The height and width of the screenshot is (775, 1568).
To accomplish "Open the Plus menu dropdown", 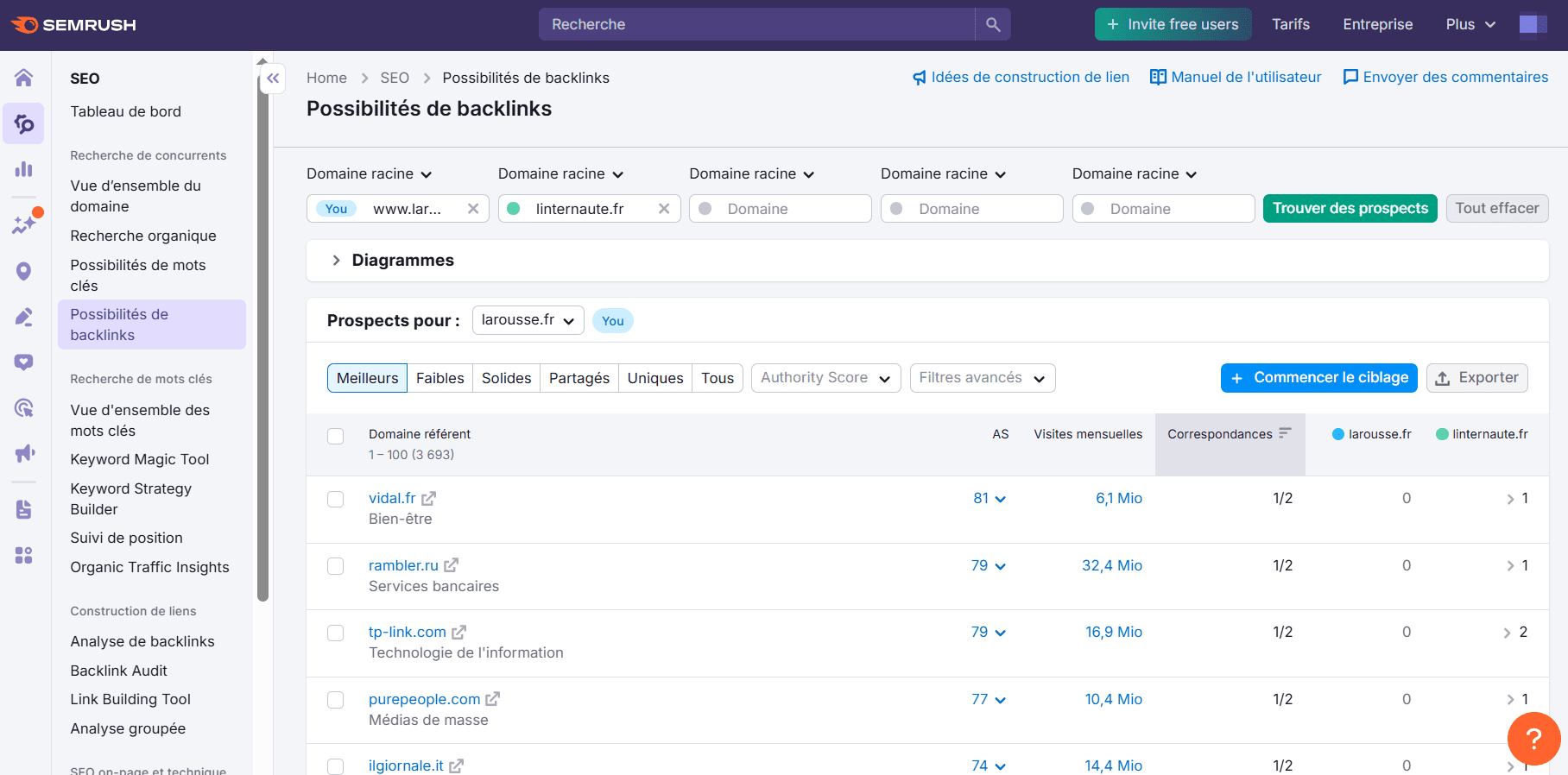I will pos(1470,24).
